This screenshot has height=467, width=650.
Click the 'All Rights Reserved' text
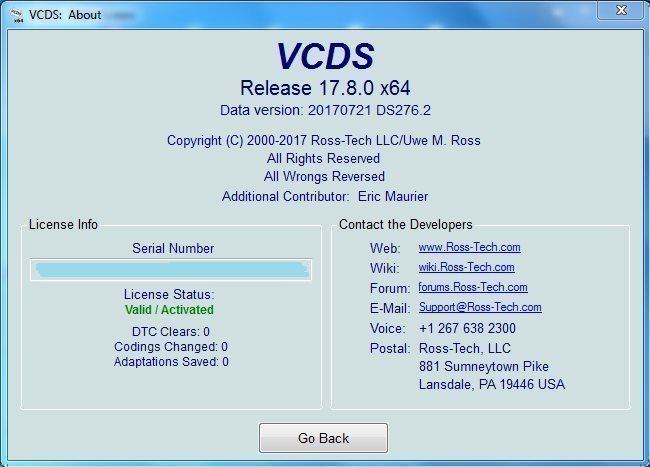click(323, 158)
